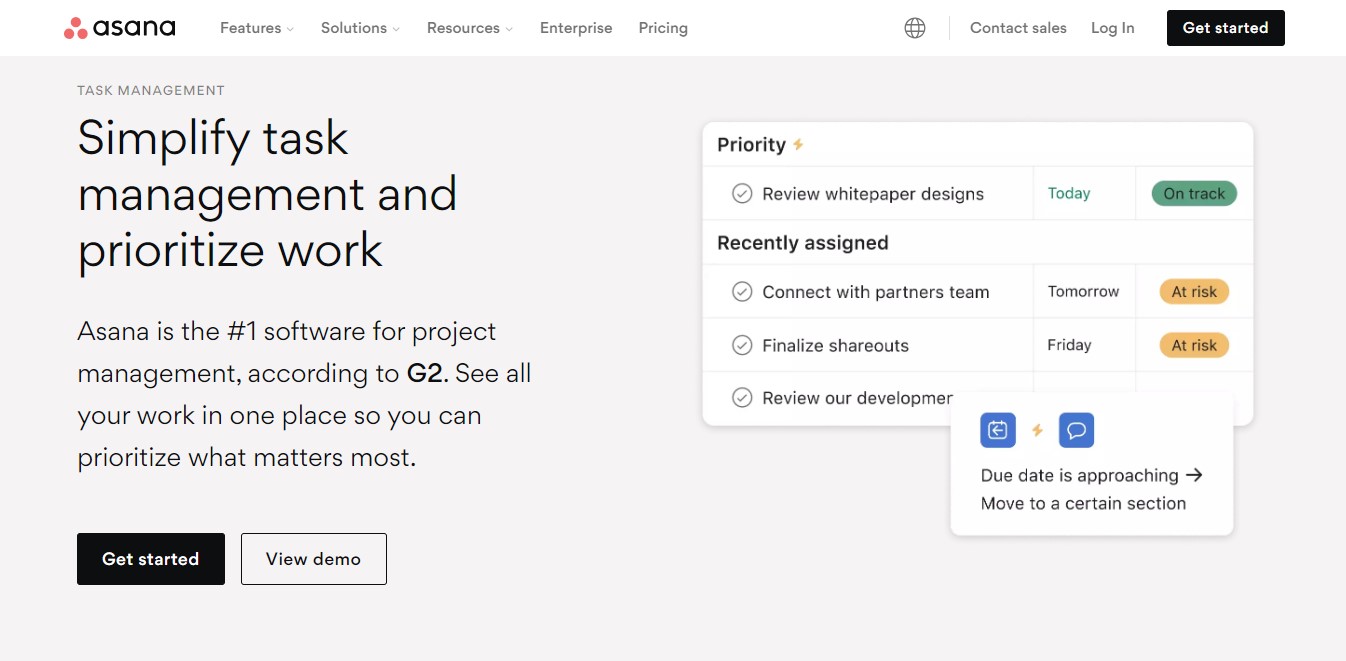Click Contact sales link
The image size is (1346, 661).
tap(1018, 28)
